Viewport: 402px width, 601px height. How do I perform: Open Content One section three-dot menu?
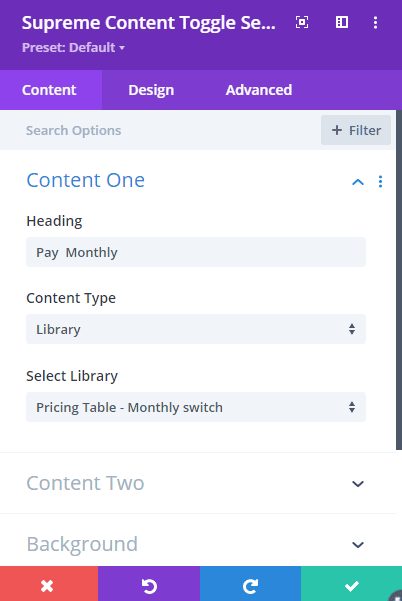[380, 181]
